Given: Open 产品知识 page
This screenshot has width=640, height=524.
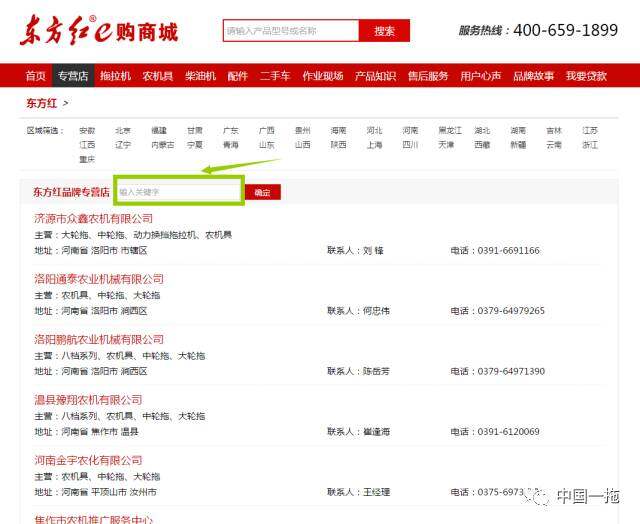Looking at the screenshot, I should pos(375,76).
